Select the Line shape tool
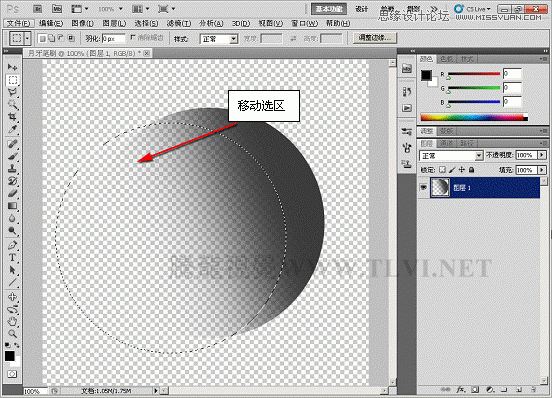 (12, 282)
